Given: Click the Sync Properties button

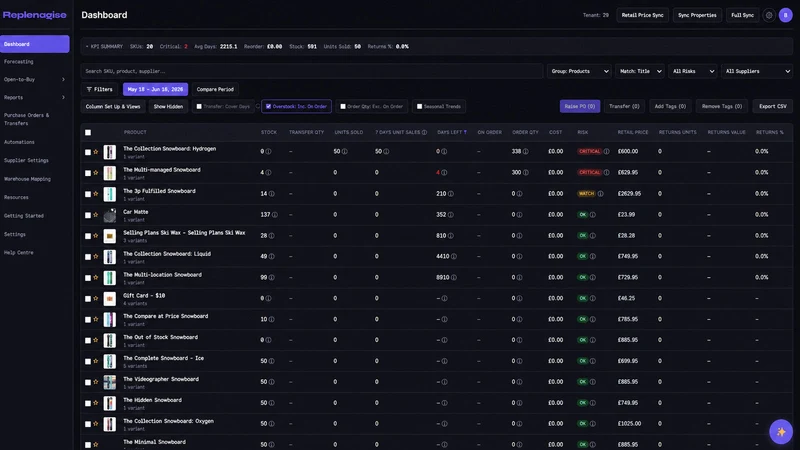Looking at the screenshot, I should click(x=697, y=15).
